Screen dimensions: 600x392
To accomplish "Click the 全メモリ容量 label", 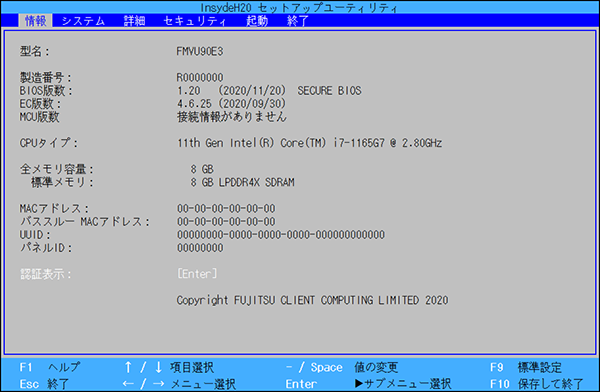I will (56, 169).
